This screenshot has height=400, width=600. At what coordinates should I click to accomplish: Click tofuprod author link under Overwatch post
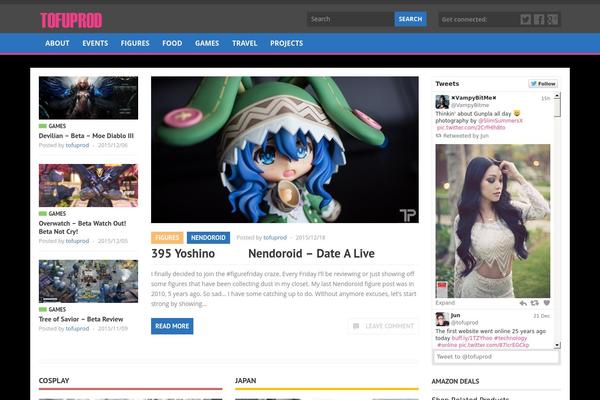pos(77,241)
